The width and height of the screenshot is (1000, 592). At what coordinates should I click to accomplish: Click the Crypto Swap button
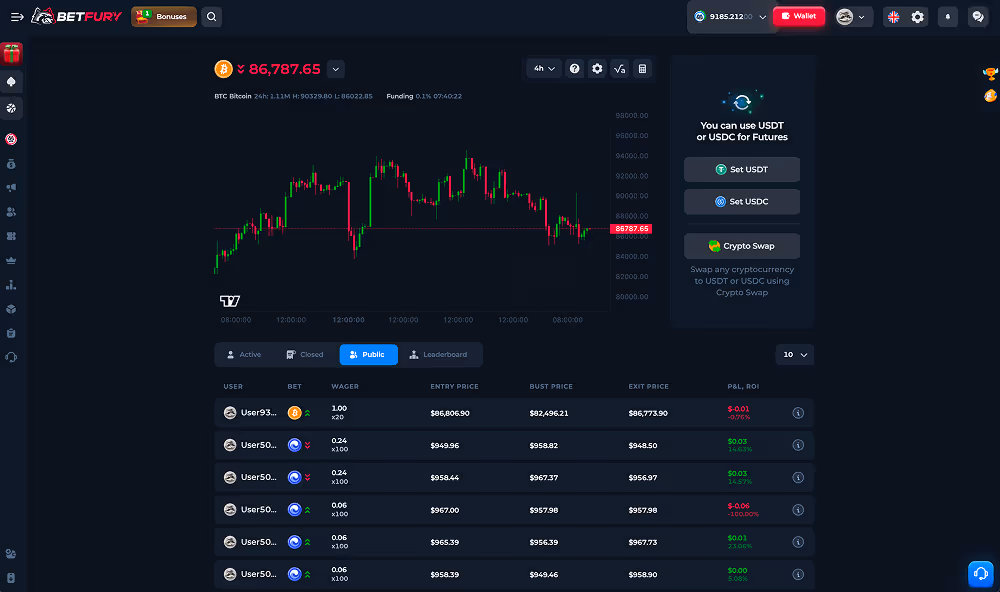pos(741,245)
